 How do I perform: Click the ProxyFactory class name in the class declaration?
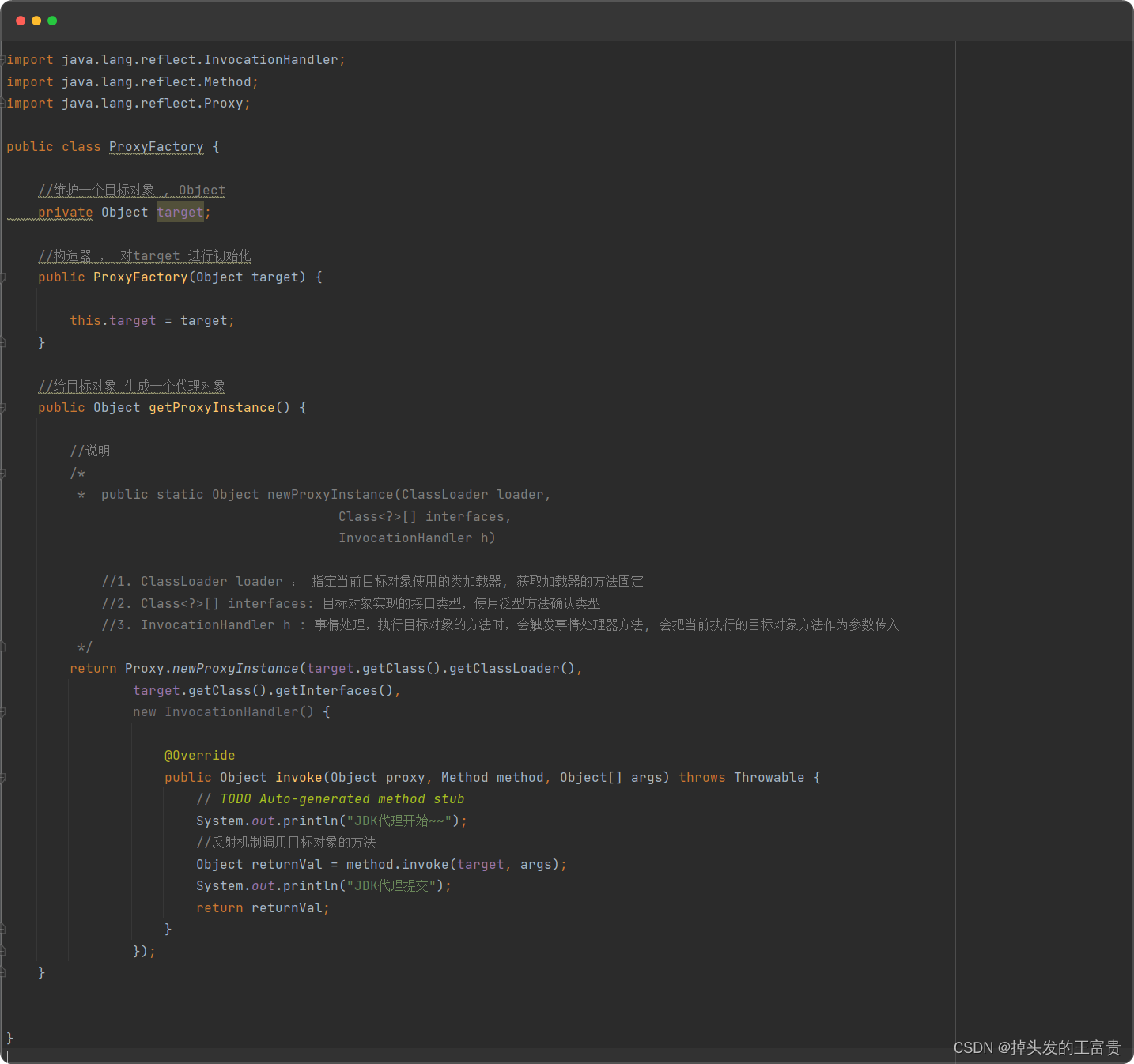[x=156, y=147]
